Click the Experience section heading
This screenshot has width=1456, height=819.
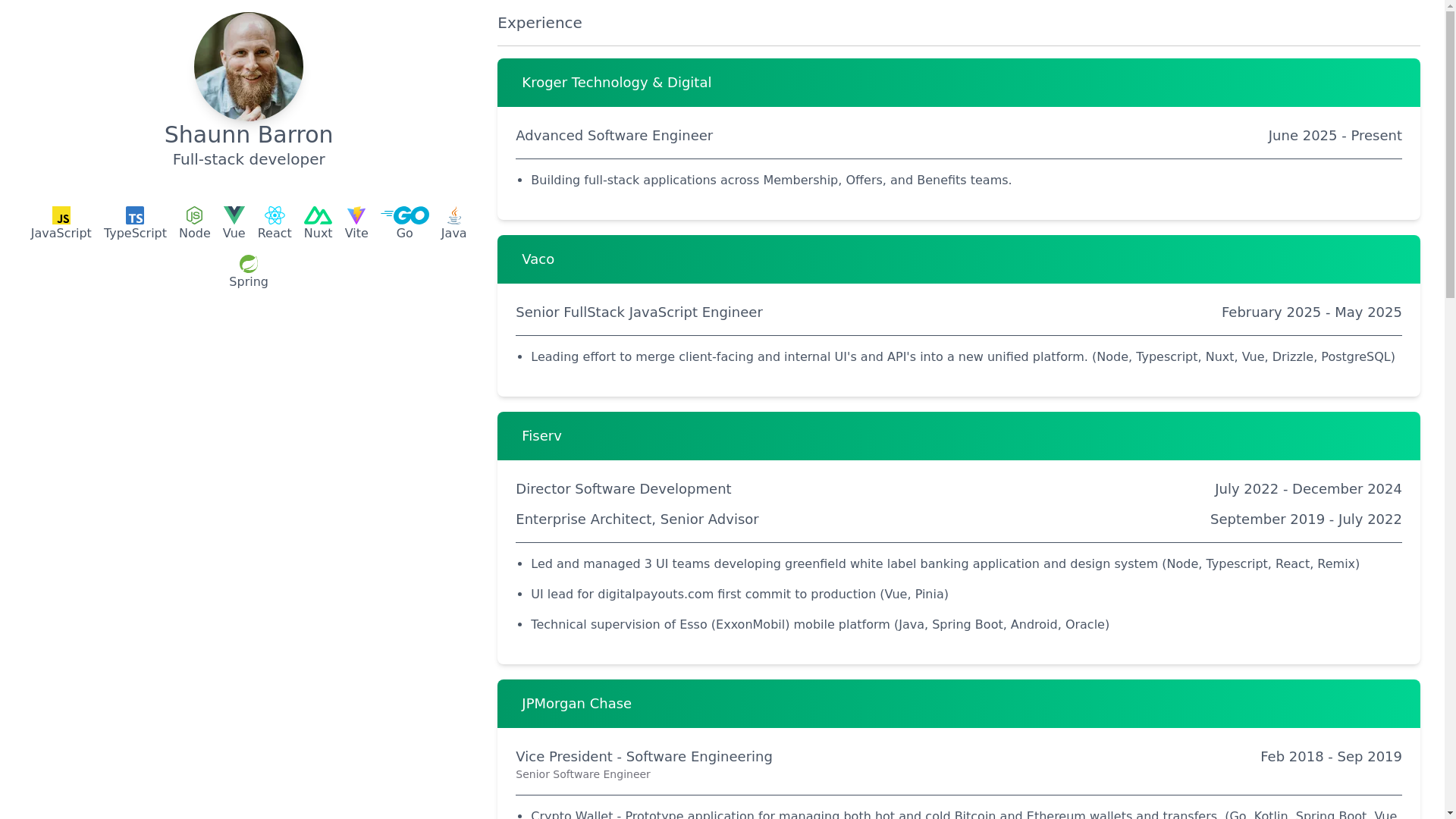point(540,23)
